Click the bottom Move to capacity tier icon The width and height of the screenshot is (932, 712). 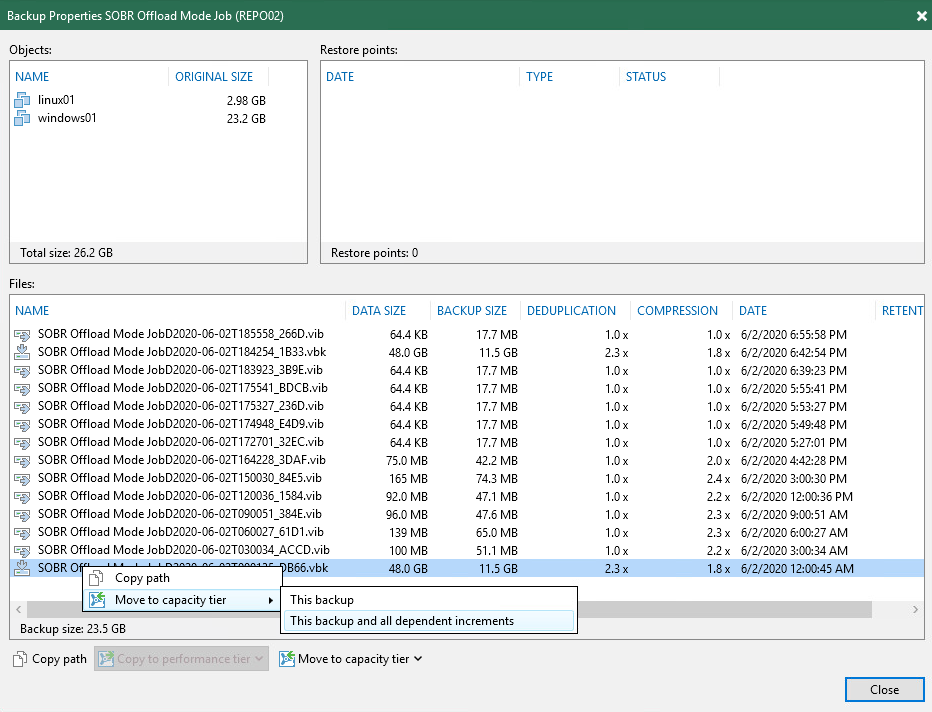click(286, 659)
